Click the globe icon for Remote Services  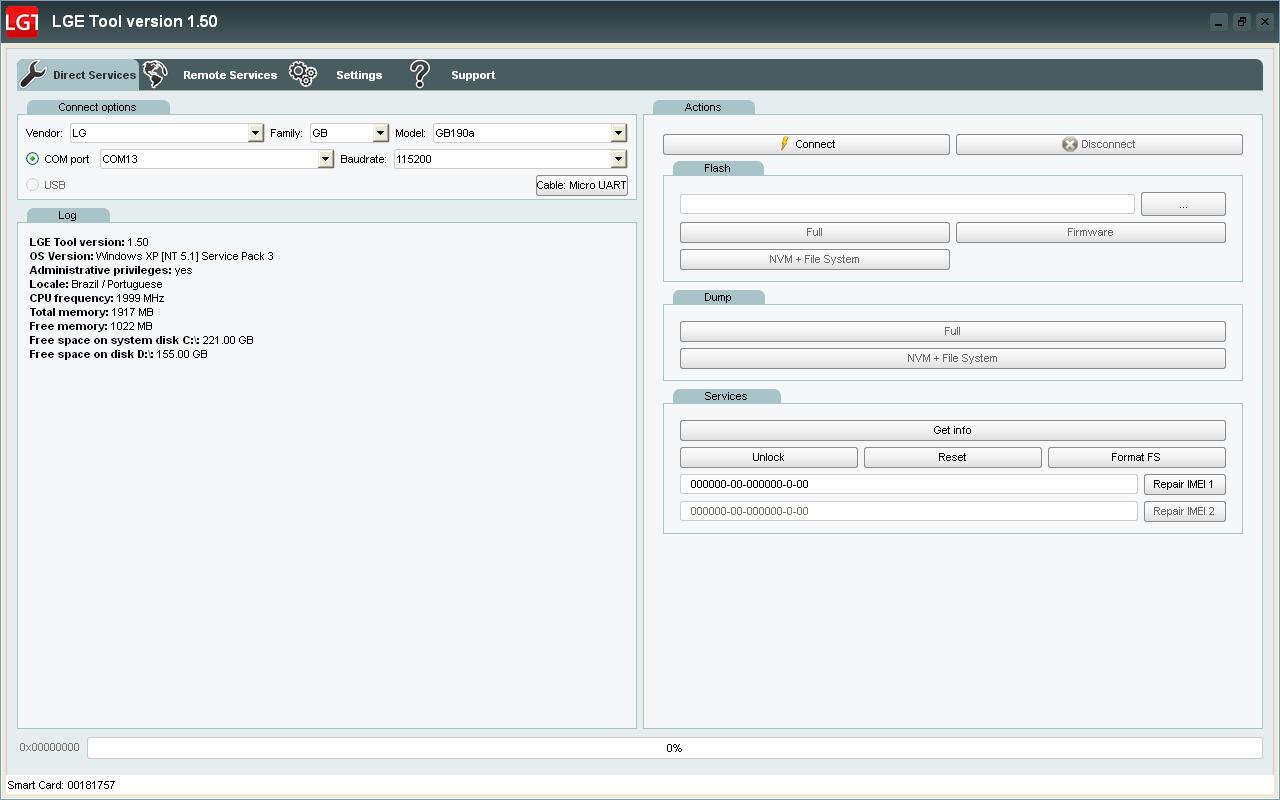pyautogui.click(x=155, y=74)
